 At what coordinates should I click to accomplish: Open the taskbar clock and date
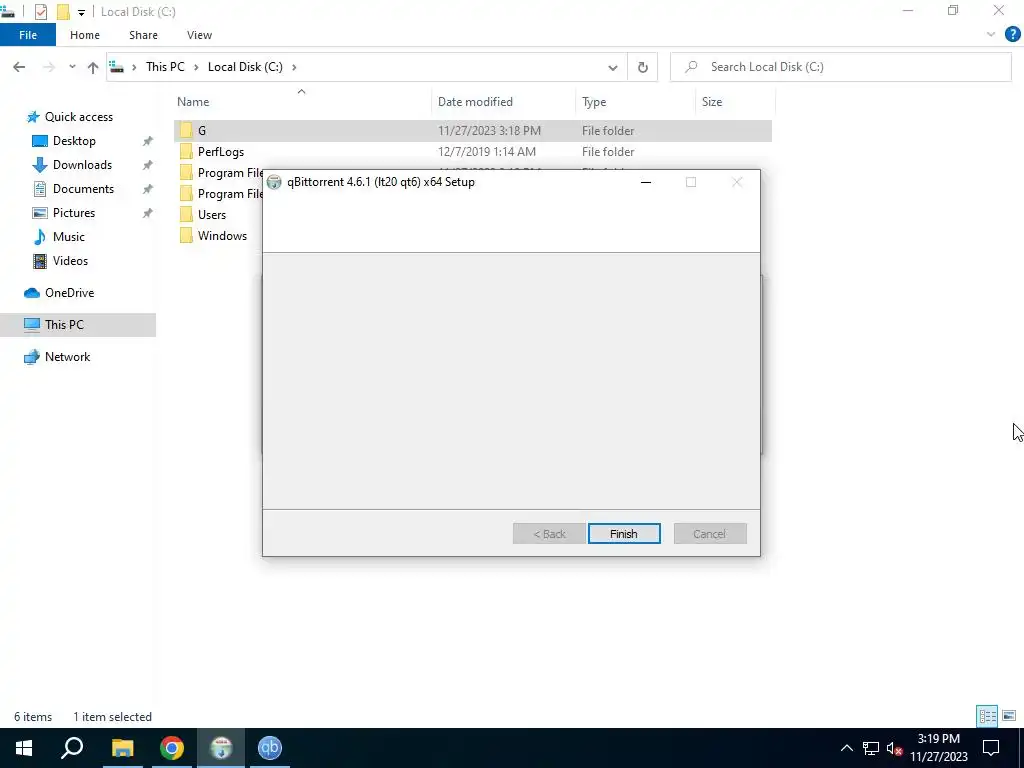click(938, 748)
